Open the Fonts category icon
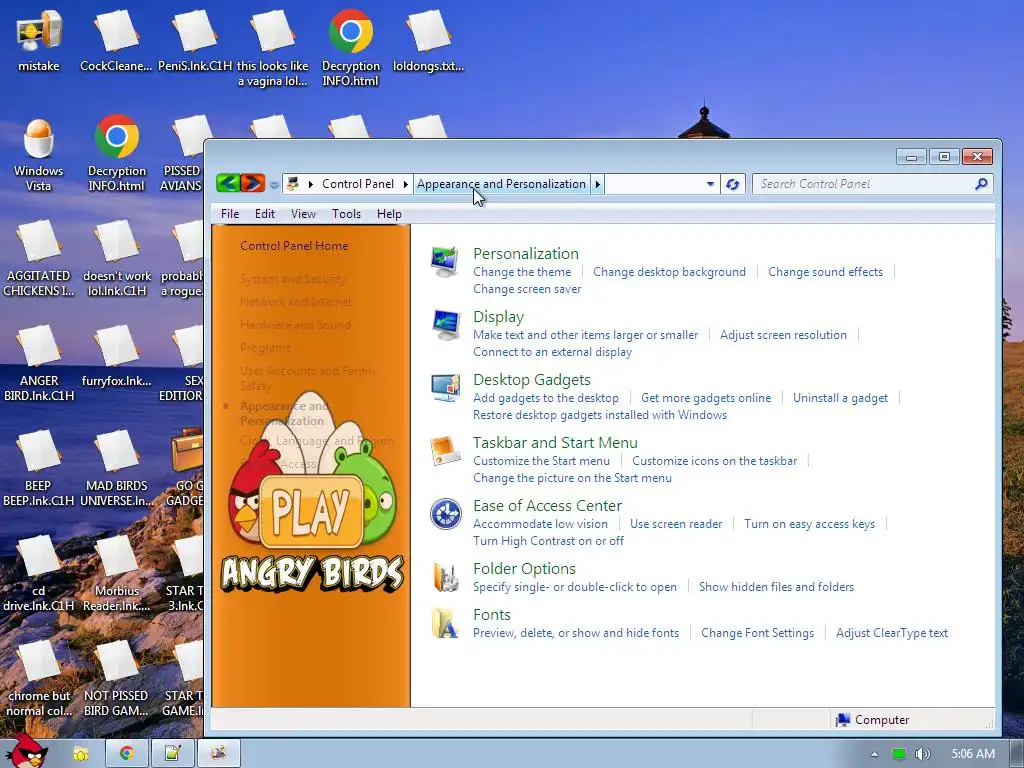 (445, 623)
